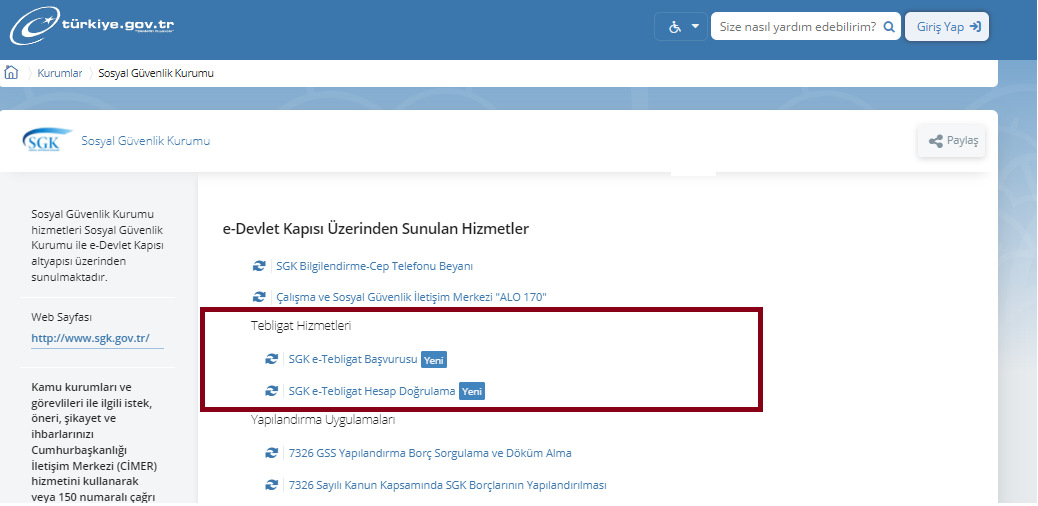Click the Giriş Yap login button
The width and height of the screenshot is (1038, 506).
[947, 26]
